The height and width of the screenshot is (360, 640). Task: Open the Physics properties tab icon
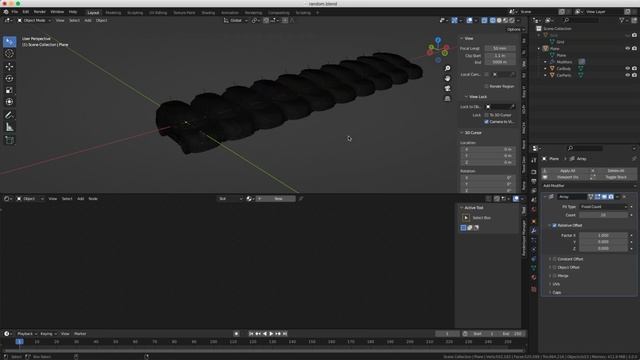tap(533, 249)
